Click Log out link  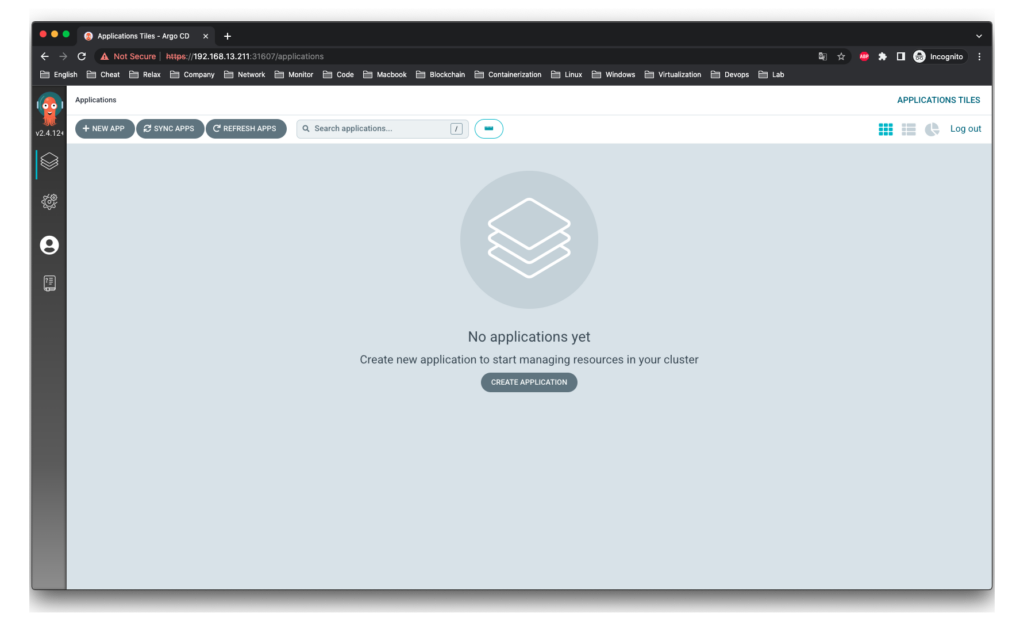[x=965, y=129]
